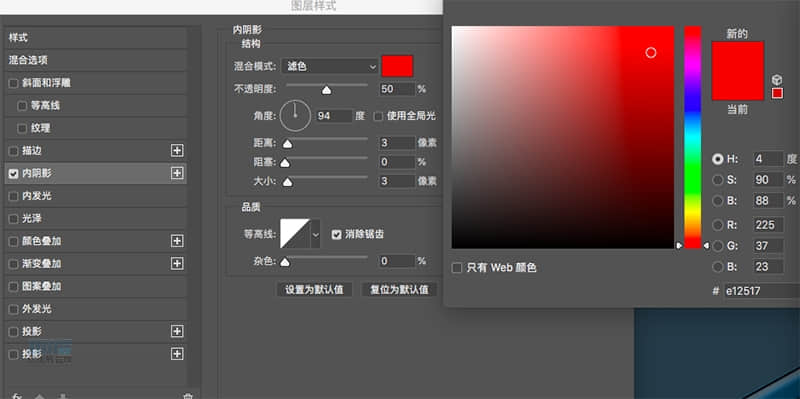Select the blue B radio beside 23
This screenshot has height=399, width=800.
pyautogui.click(x=718, y=266)
